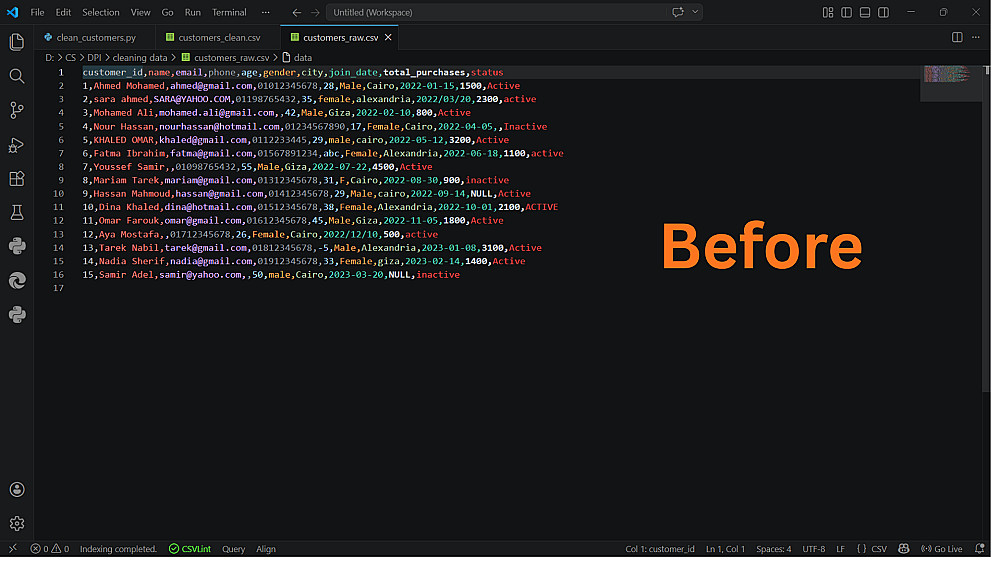1000x562 pixels.
Task: Click the DPI breadcrumb folder
Action: pyautogui.click(x=94, y=58)
